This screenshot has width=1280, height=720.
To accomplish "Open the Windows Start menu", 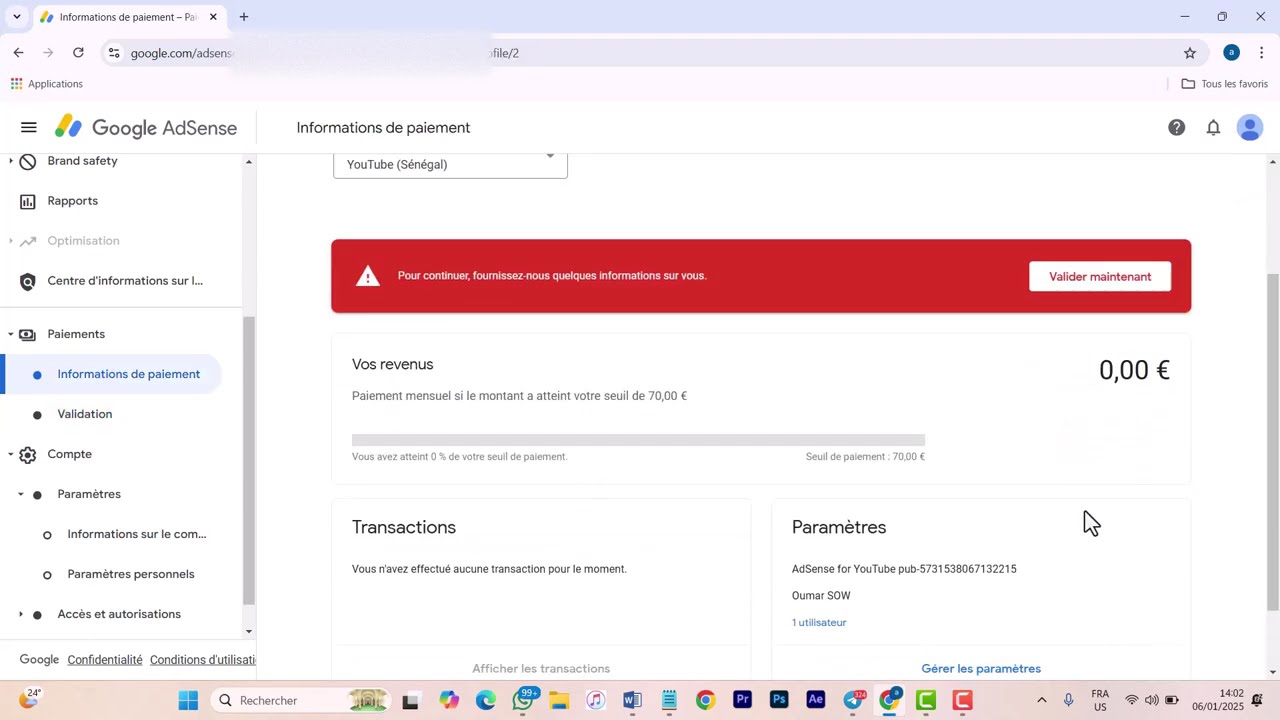I will click(x=188, y=700).
